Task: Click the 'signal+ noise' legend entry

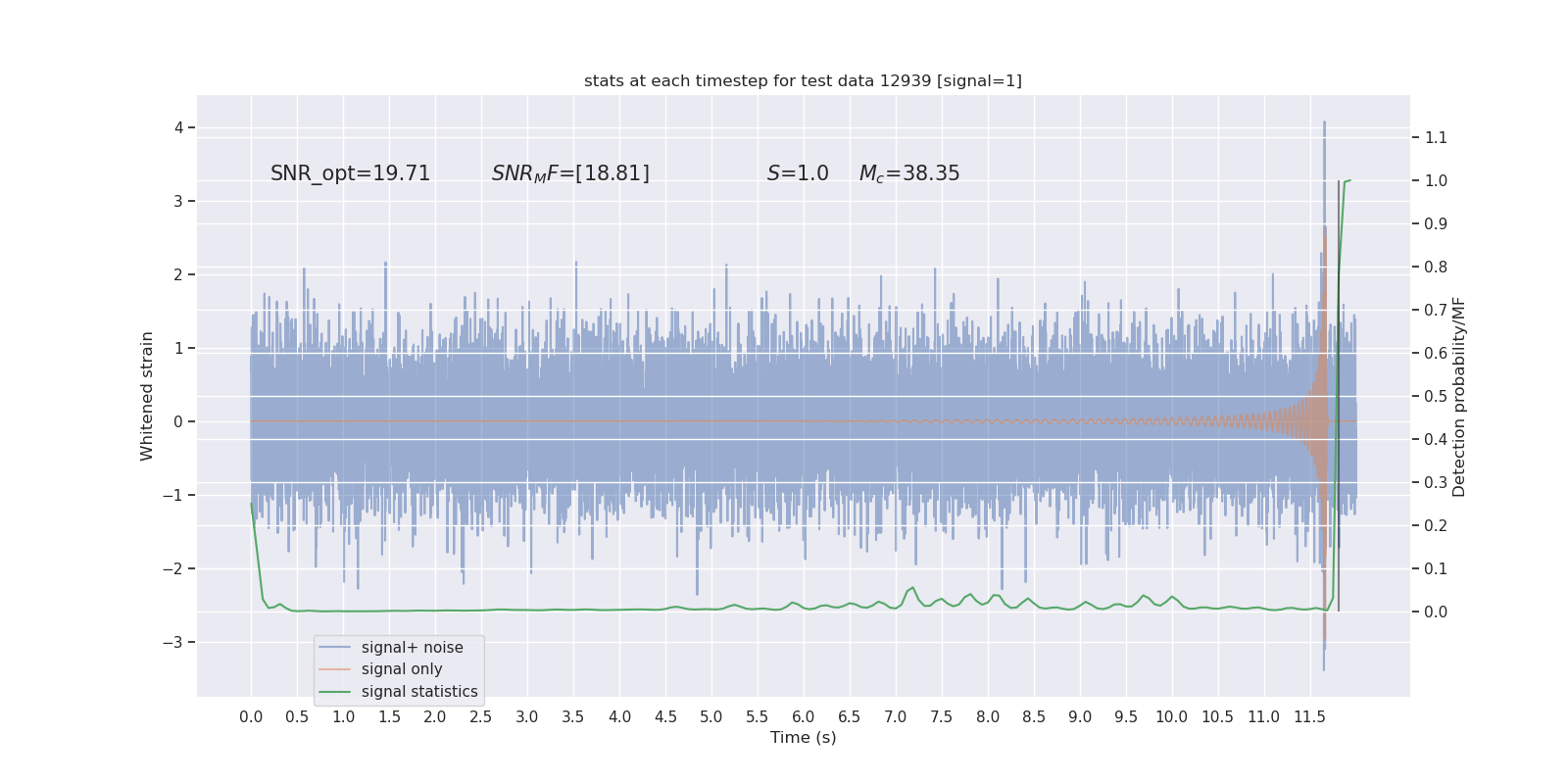Action: [412, 648]
